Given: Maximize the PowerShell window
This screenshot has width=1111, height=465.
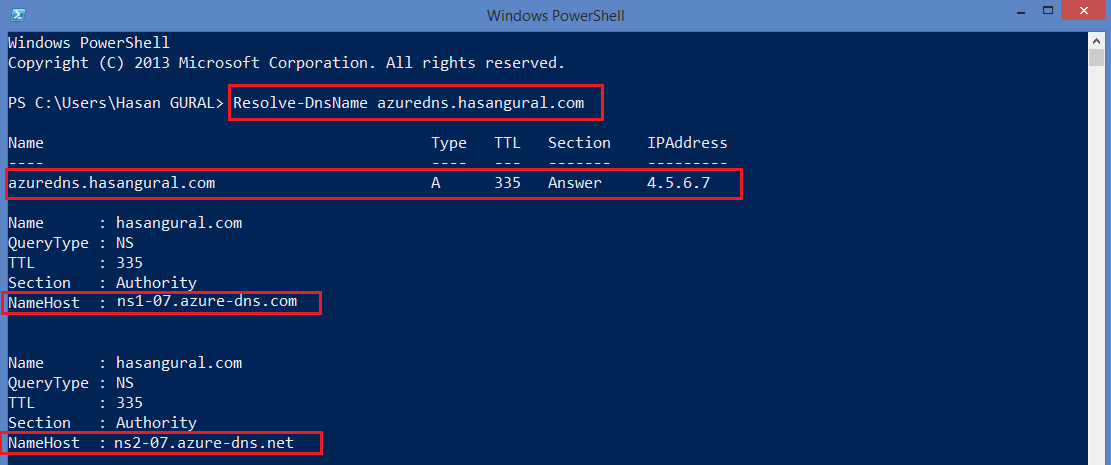Looking at the screenshot, I should pos(1047,11).
